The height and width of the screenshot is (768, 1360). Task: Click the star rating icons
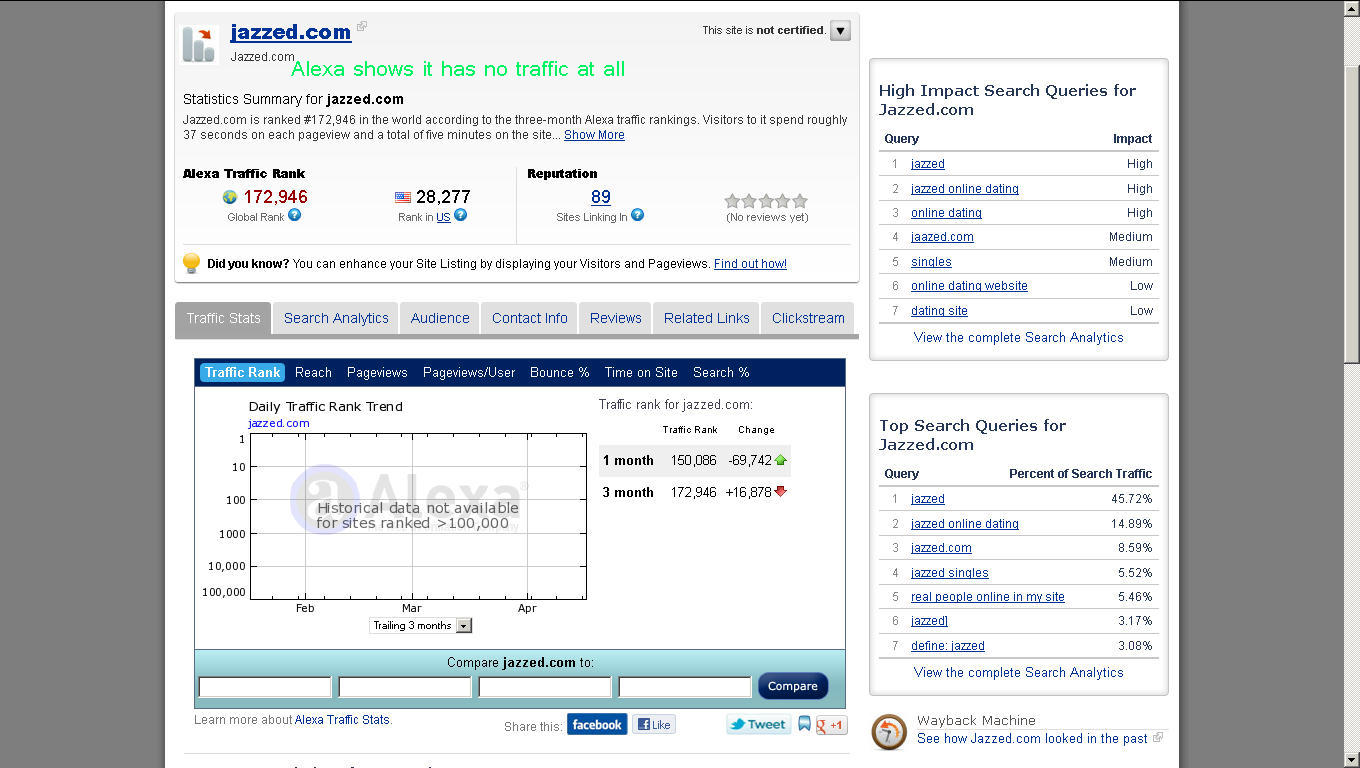tap(766, 201)
